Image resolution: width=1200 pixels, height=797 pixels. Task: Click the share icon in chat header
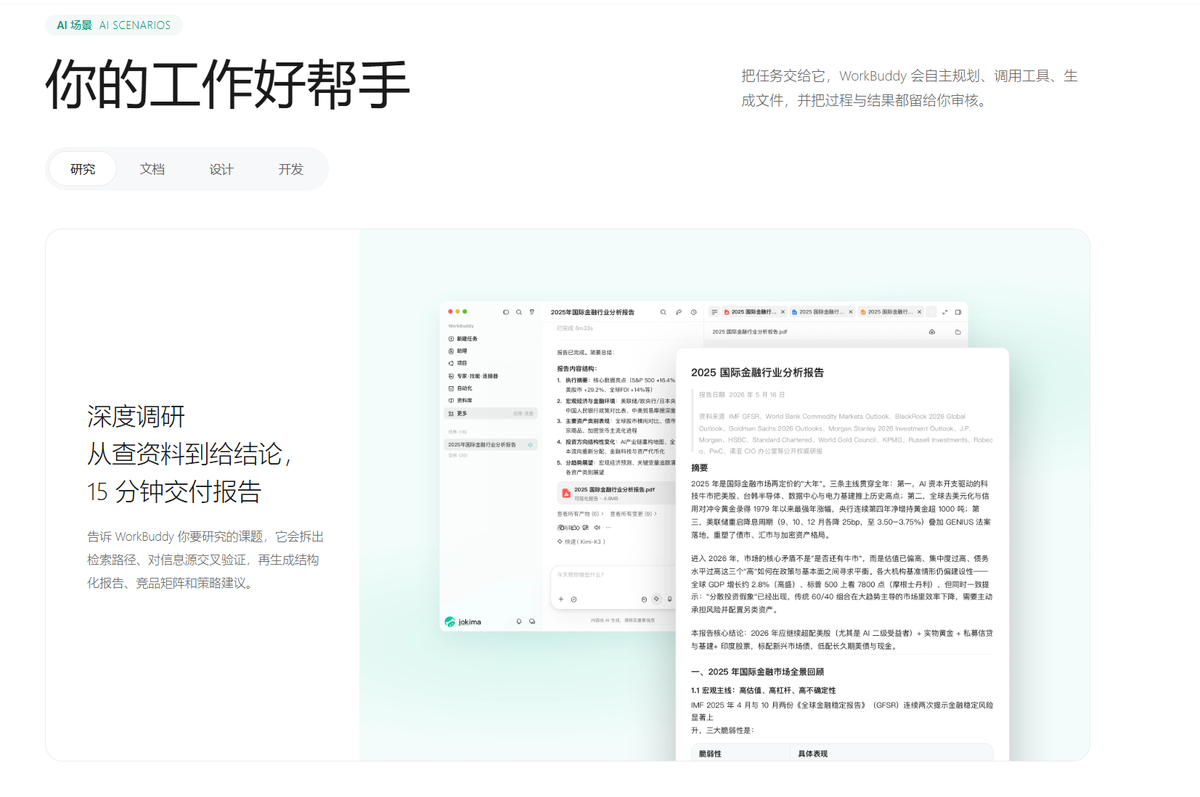[x=678, y=312]
